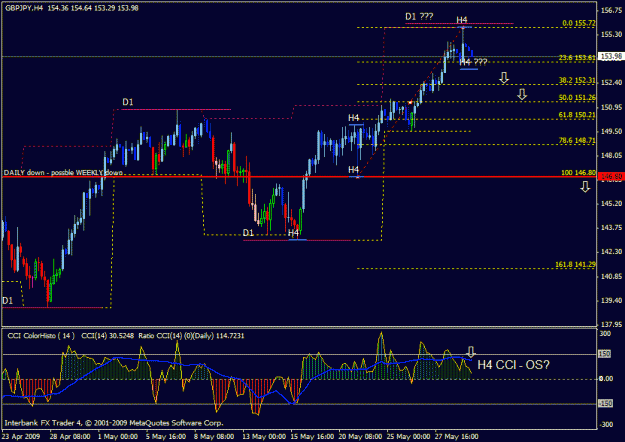Click the 149.50 price scale value
The image size is (625, 442).
[611, 131]
